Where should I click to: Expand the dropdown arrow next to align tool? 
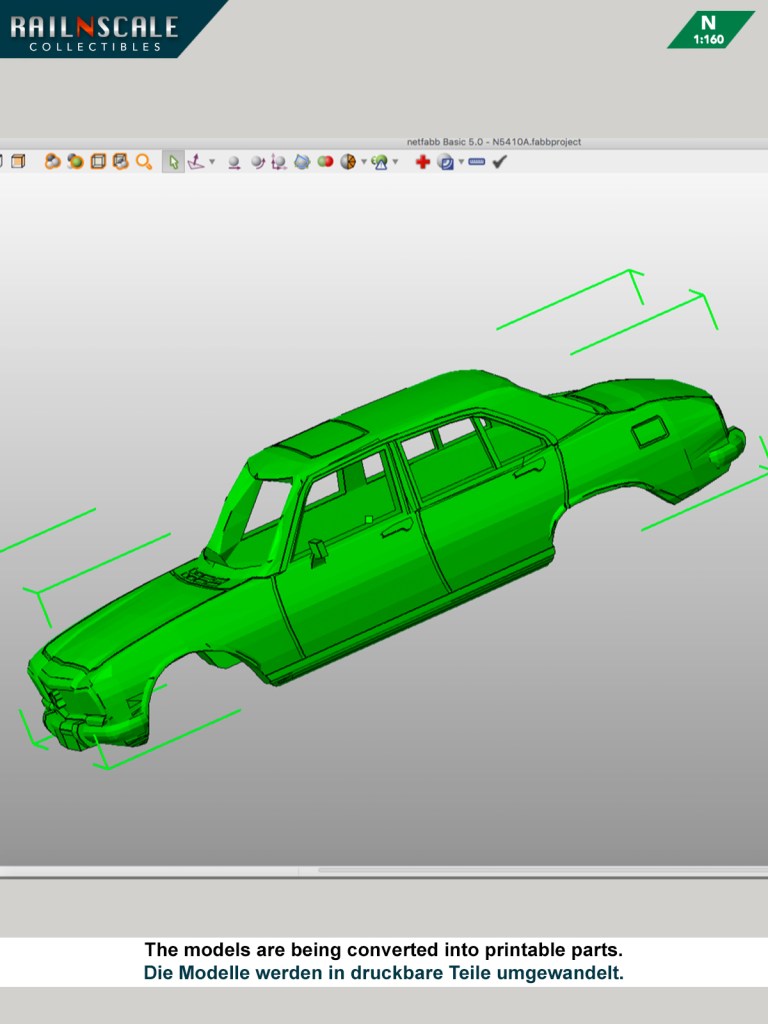pyautogui.click(x=212, y=162)
